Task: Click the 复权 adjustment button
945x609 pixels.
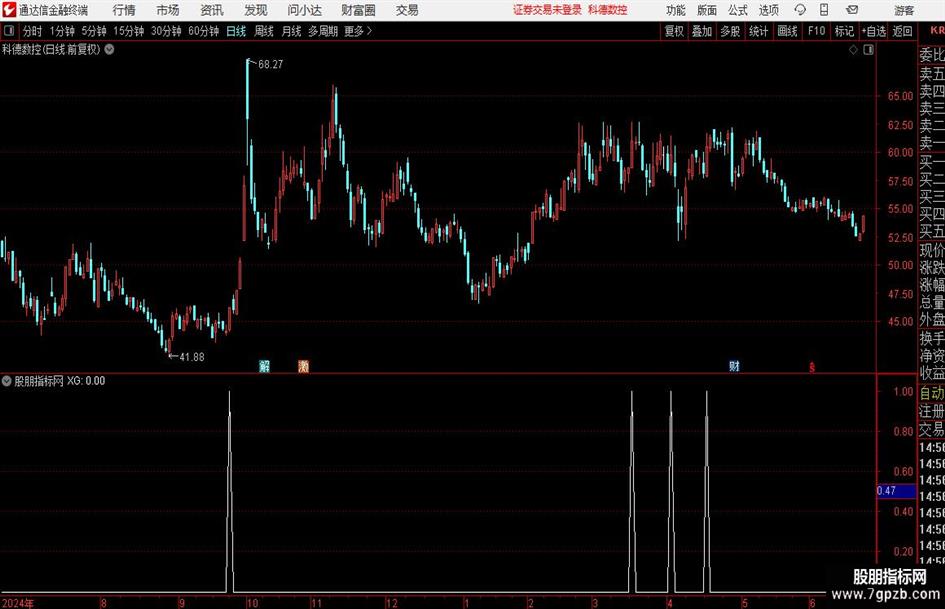Action: click(x=674, y=31)
